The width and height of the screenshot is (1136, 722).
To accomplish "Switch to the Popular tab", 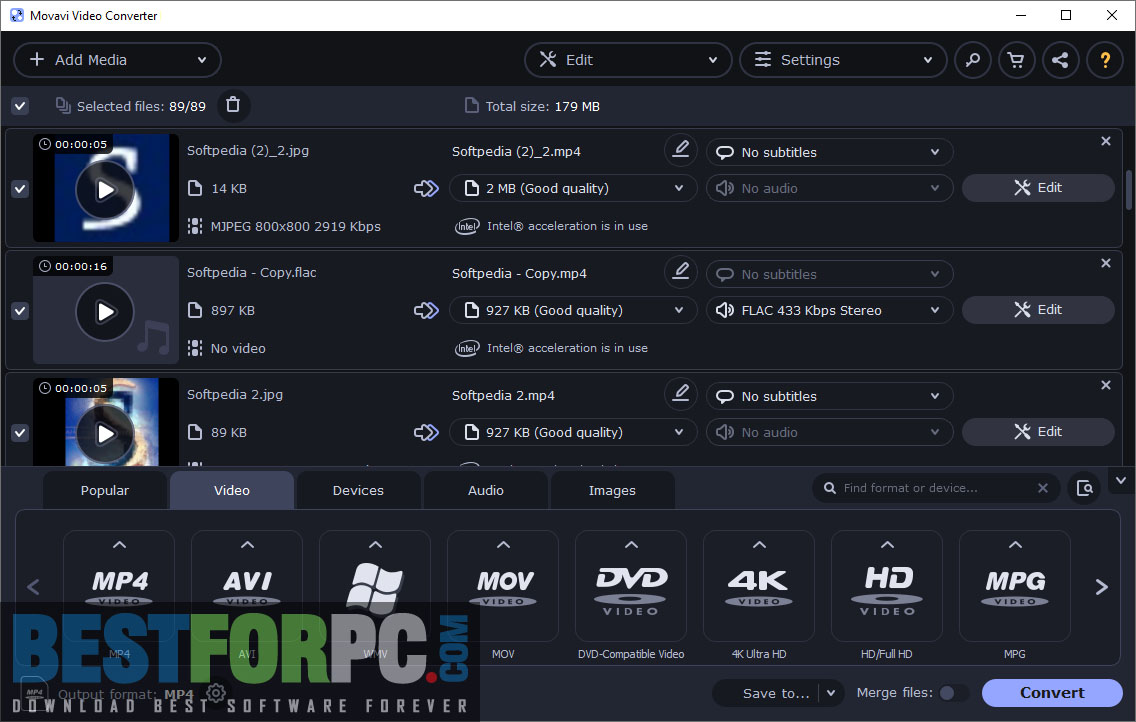I will pyautogui.click(x=105, y=490).
